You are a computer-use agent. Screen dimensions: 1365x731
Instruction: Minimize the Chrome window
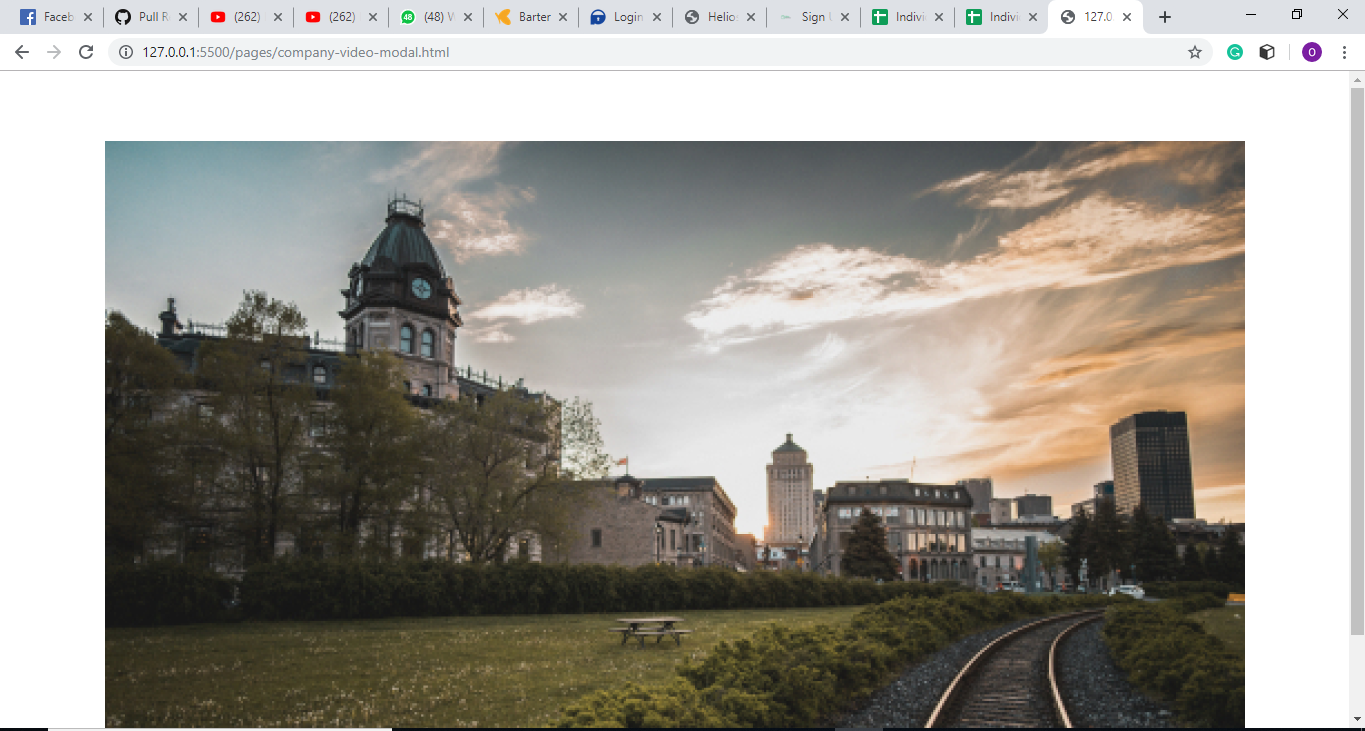[x=1252, y=15]
